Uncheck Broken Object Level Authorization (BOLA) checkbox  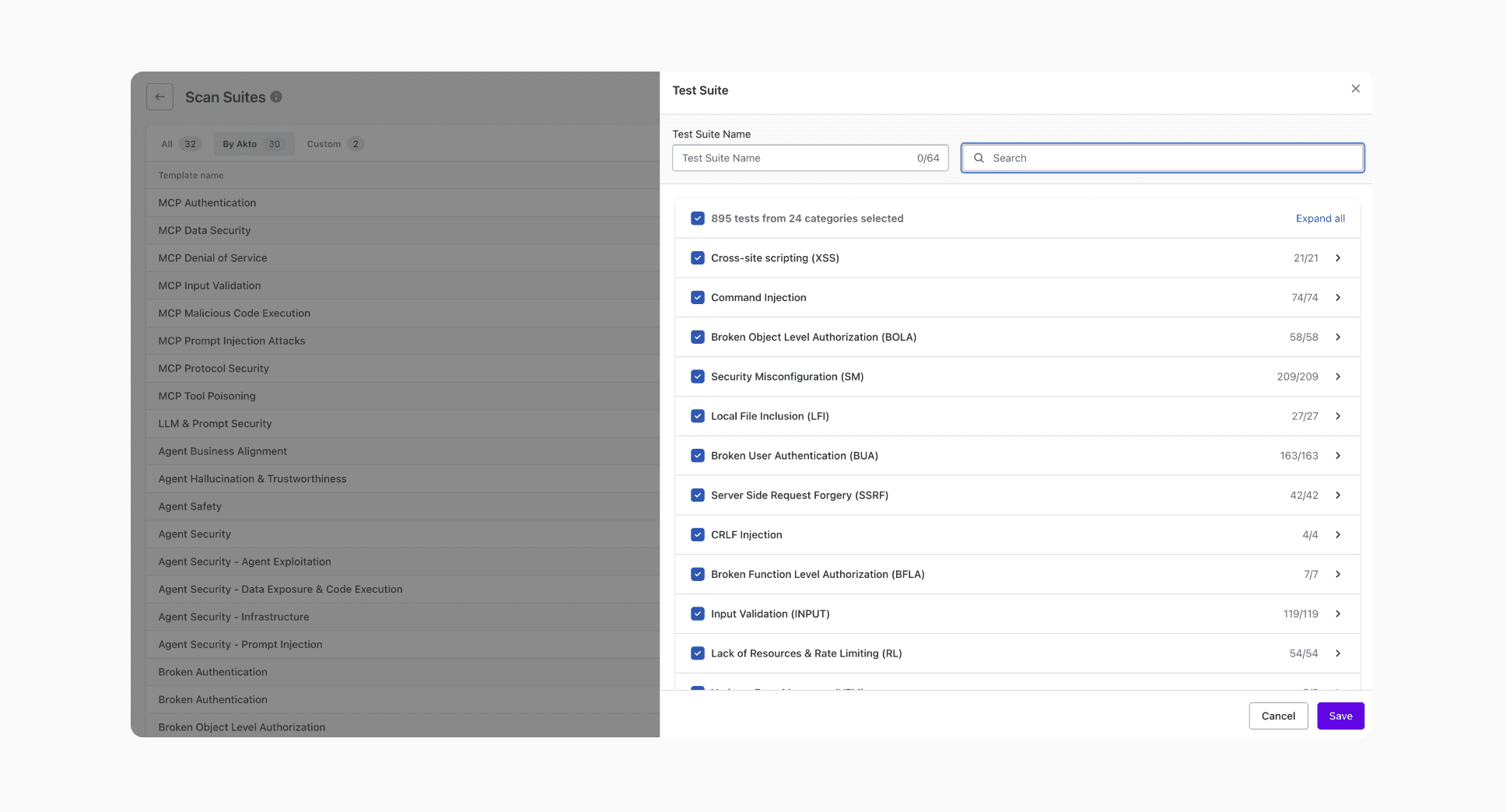point(698,338)
